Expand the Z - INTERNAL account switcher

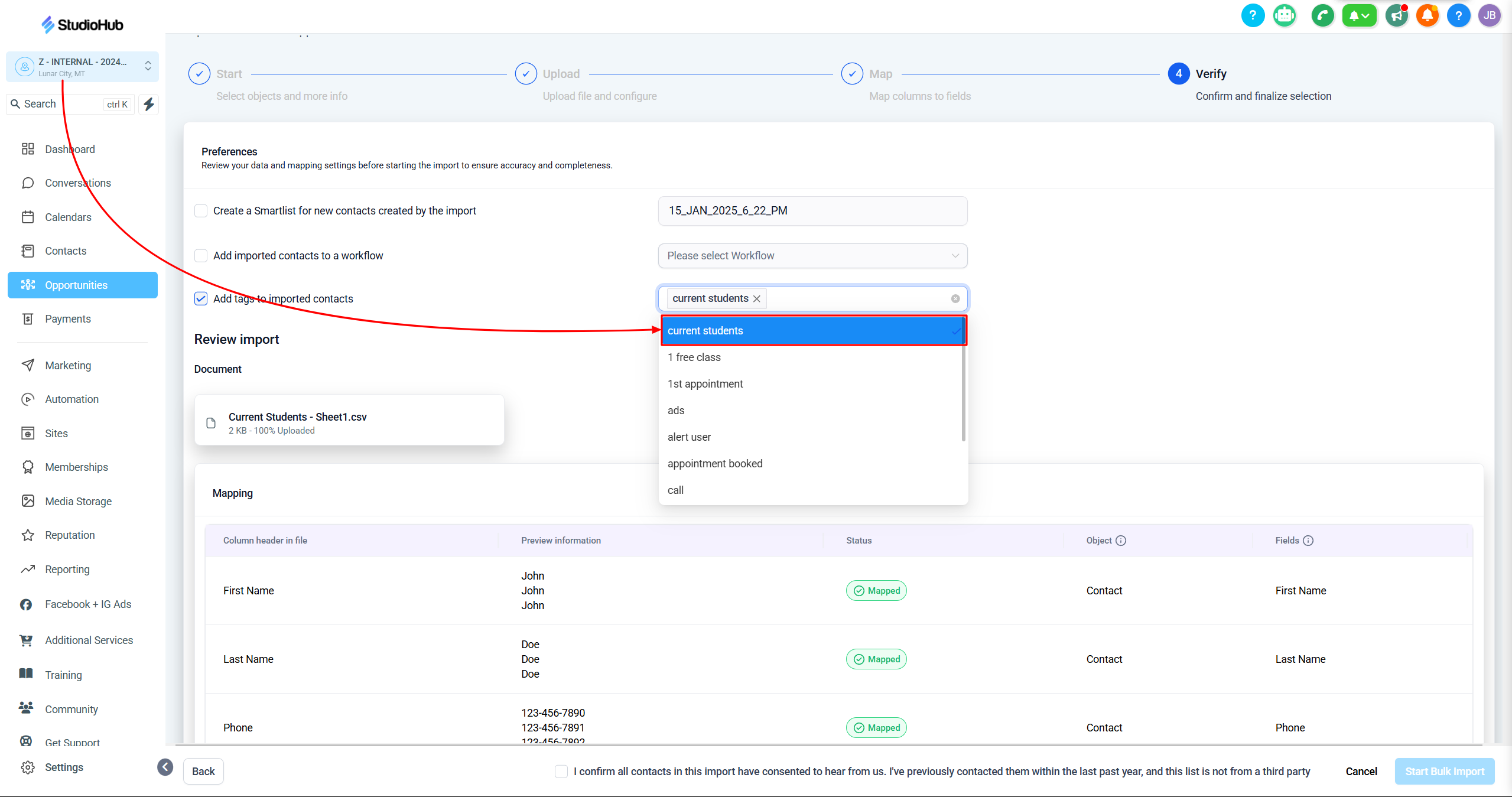click(83, 67)
